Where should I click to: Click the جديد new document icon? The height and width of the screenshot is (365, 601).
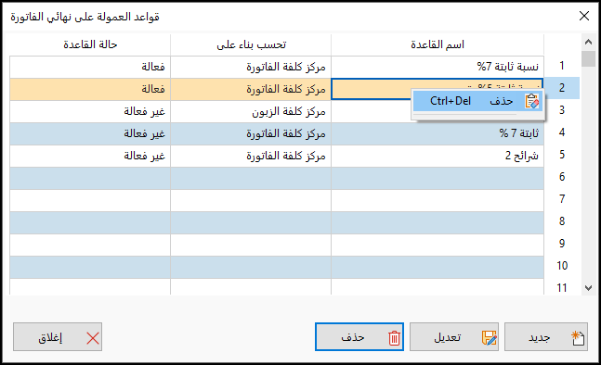click(x=578, y=338)
